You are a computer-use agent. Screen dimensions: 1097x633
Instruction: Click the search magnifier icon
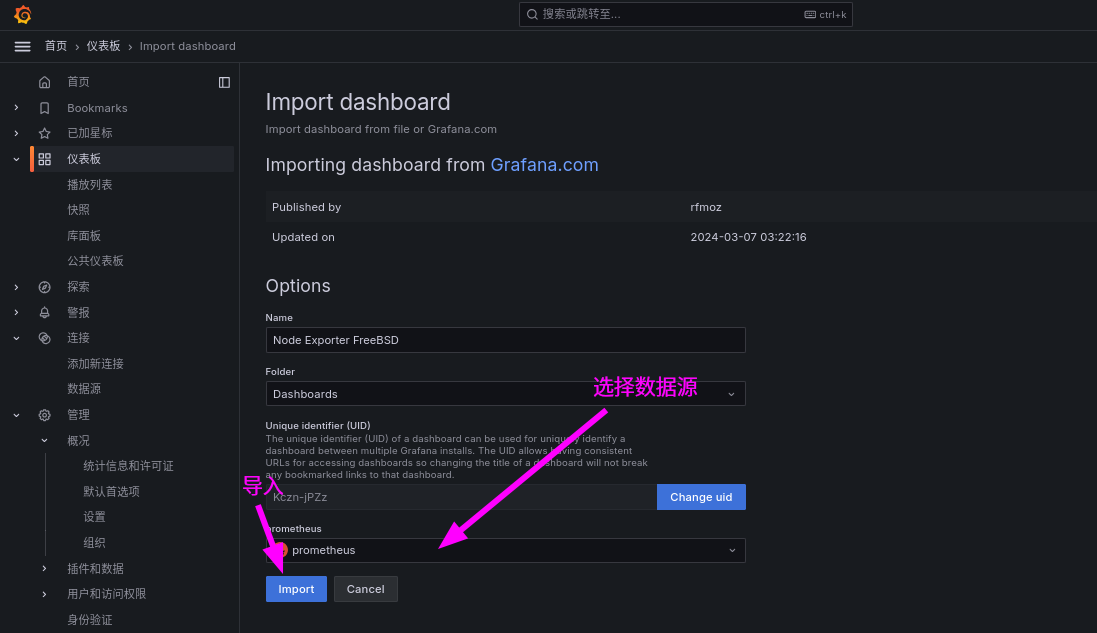532,14
